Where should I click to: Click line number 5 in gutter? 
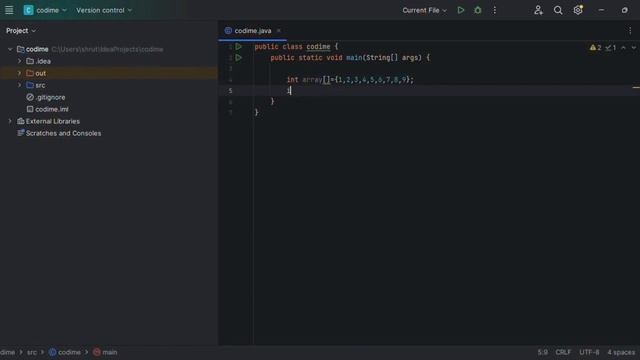coord(230,91)
